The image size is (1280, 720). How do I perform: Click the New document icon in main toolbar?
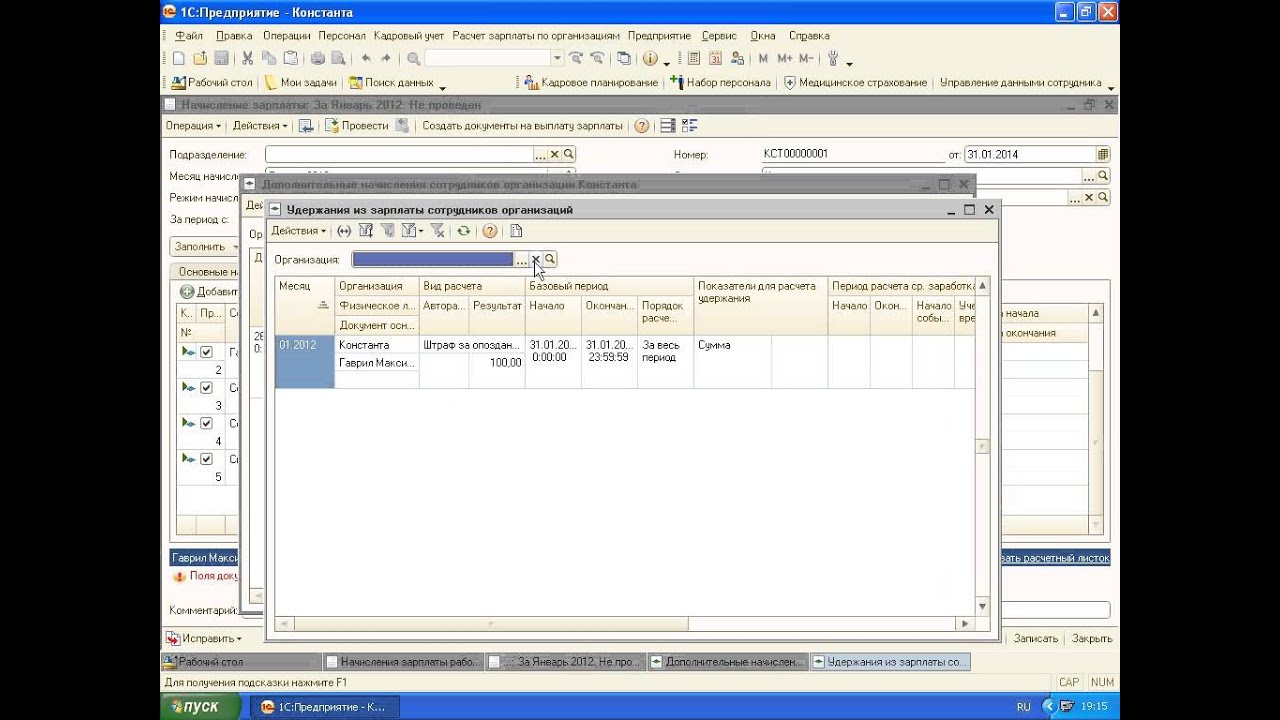pyautogui.click(x=179, y=59)
